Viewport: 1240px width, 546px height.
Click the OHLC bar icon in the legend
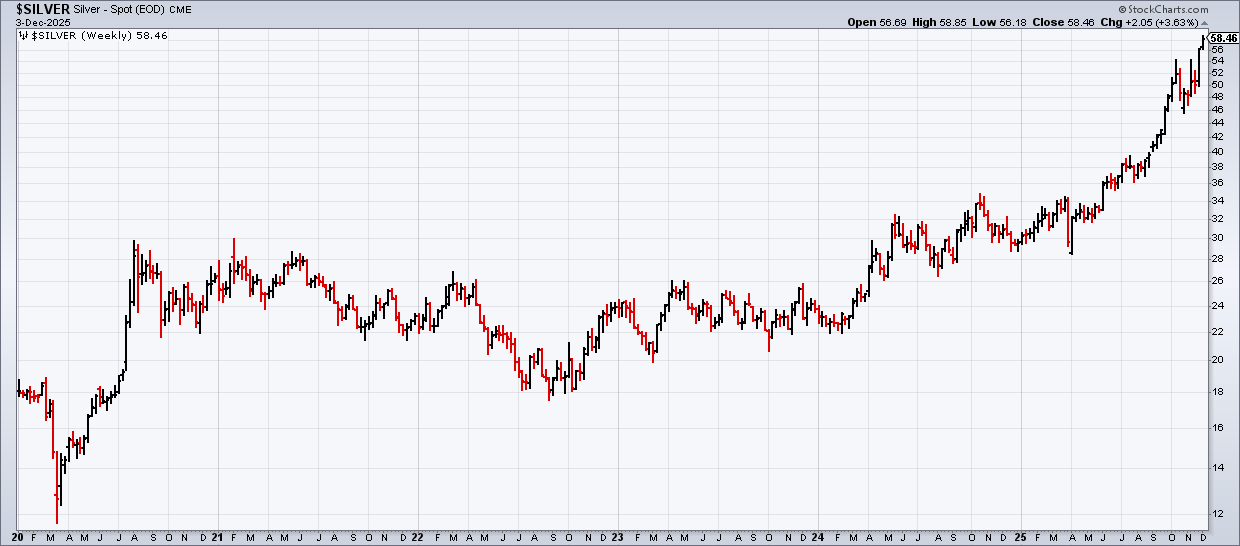click(24, 34)
